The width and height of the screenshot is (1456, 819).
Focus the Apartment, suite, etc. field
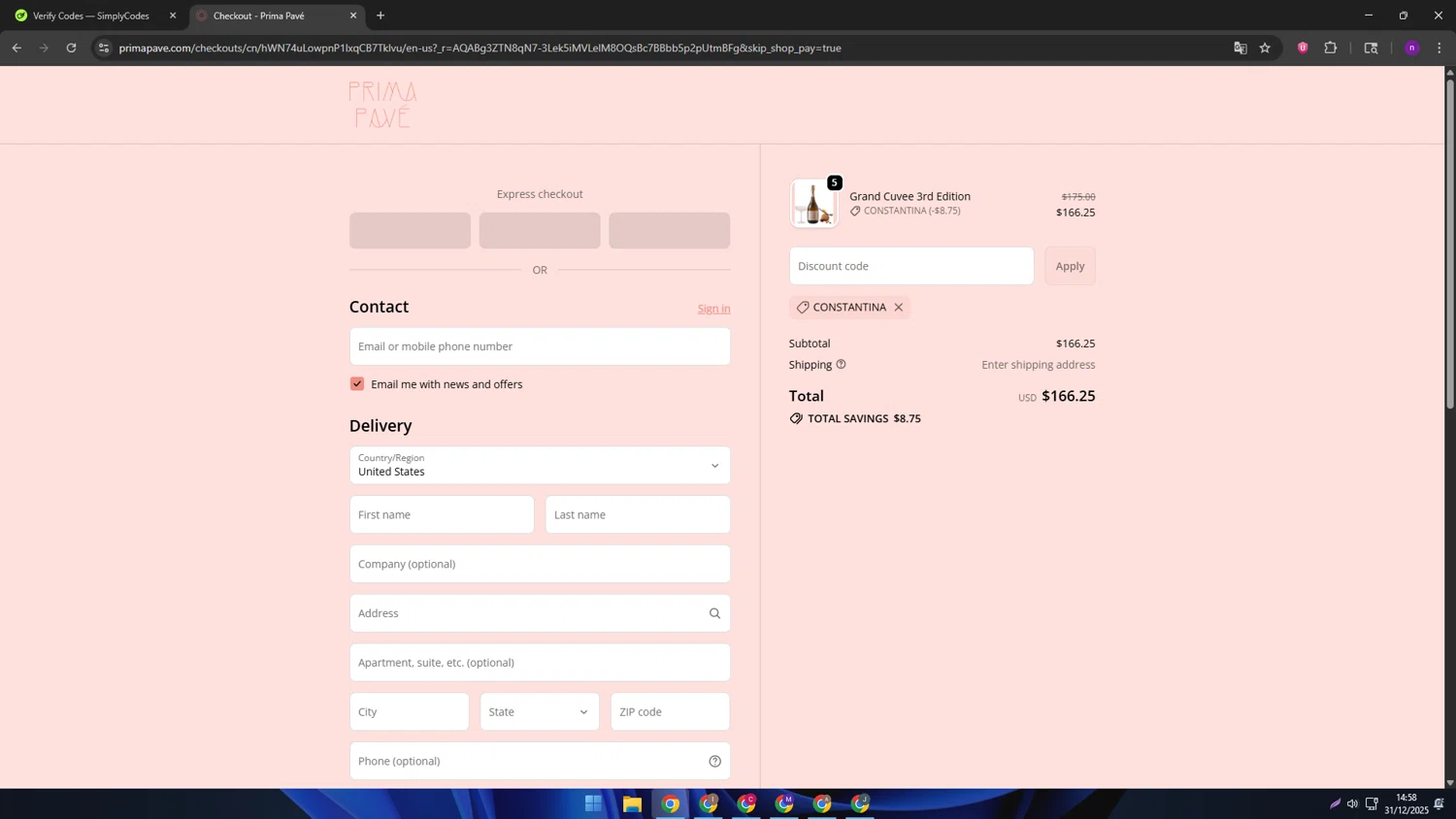540,663
